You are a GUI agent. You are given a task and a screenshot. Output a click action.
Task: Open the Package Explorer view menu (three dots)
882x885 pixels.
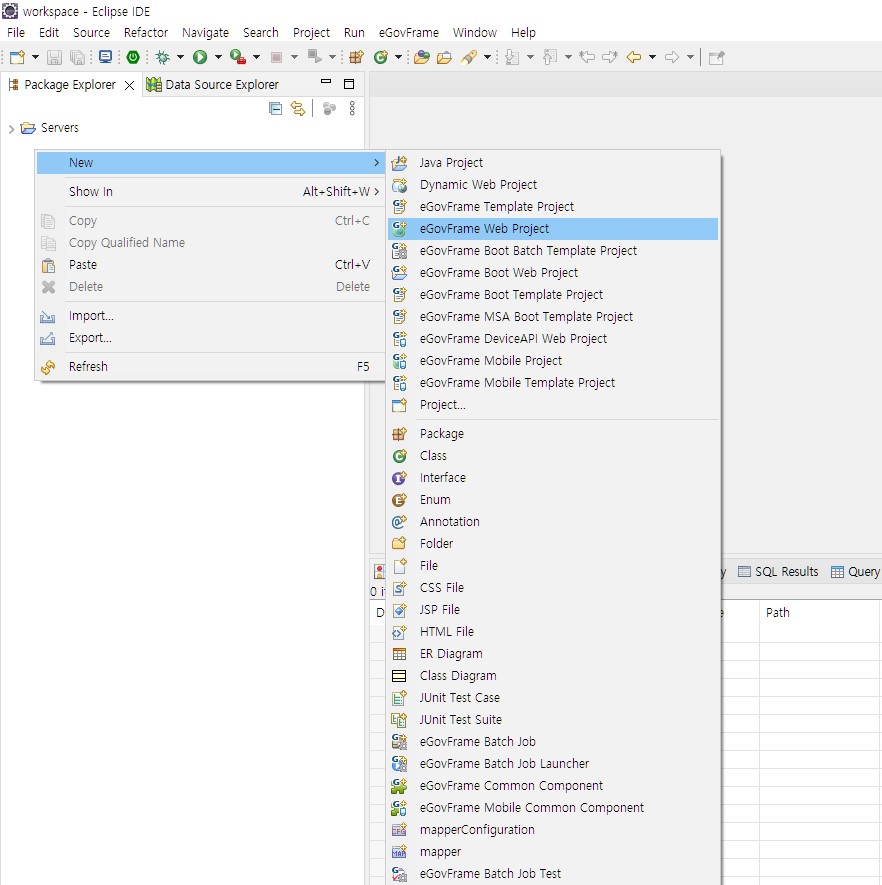click(x=352, y=109)
